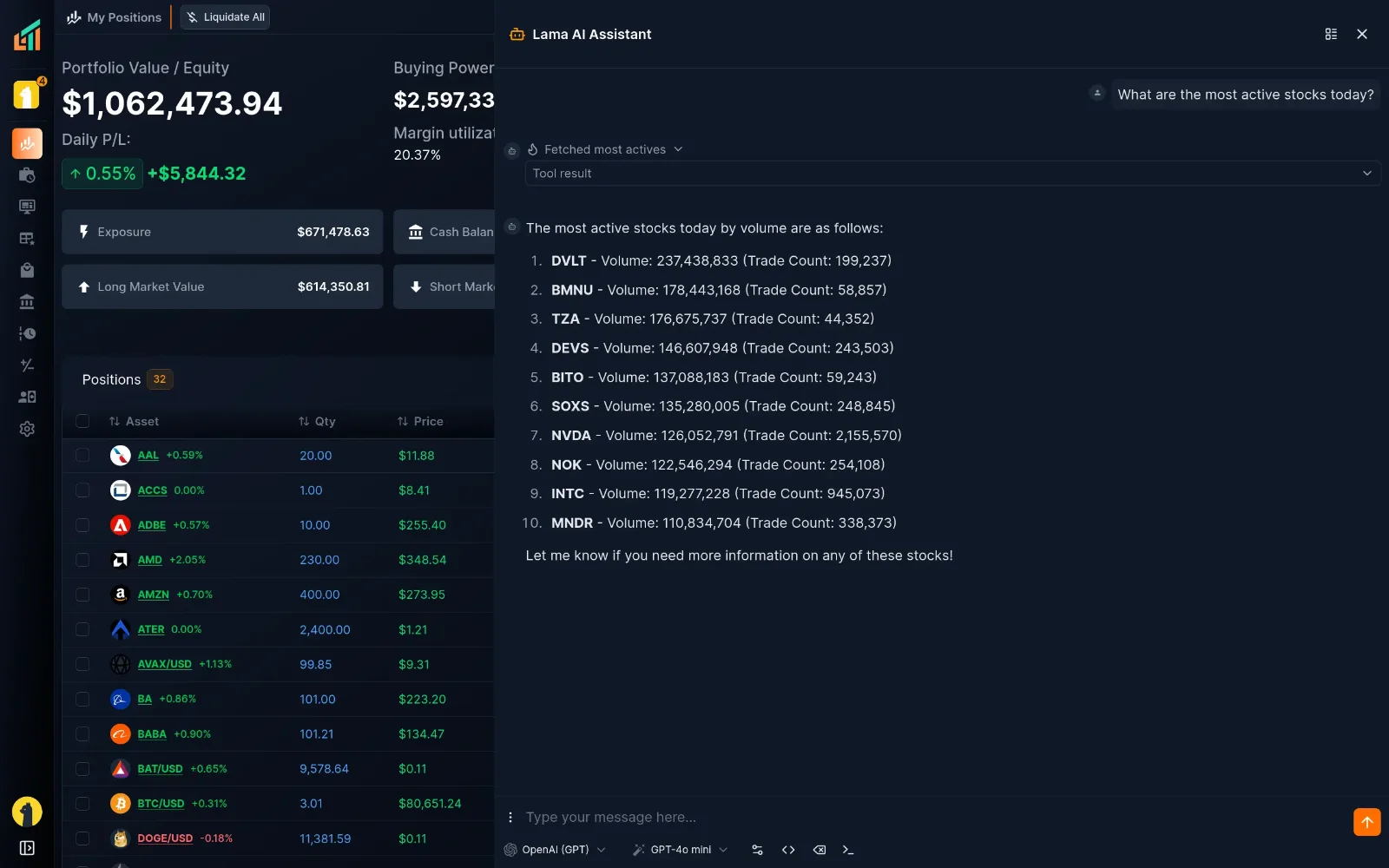1389x868 pixels.
Task: Click the AAL asset logo
Action: coord(121,455)
